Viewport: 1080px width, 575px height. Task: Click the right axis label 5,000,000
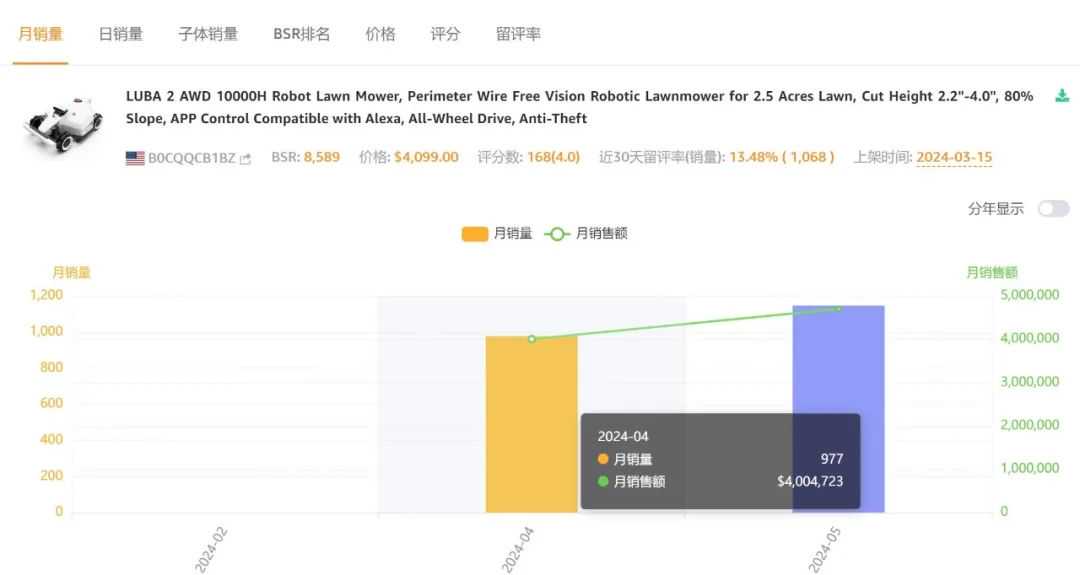click(1030, 295)
